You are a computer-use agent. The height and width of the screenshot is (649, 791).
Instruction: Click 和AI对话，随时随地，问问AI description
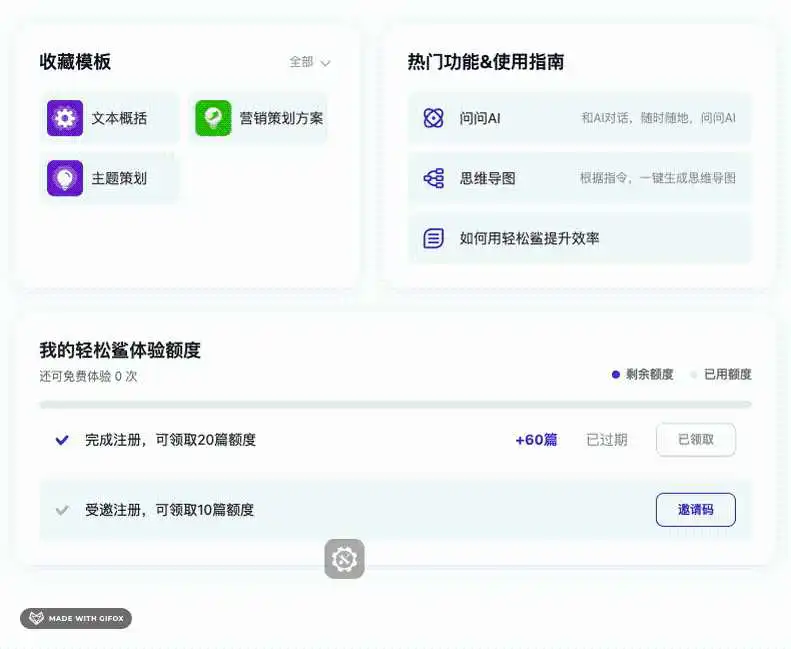[x=658, y=118]
